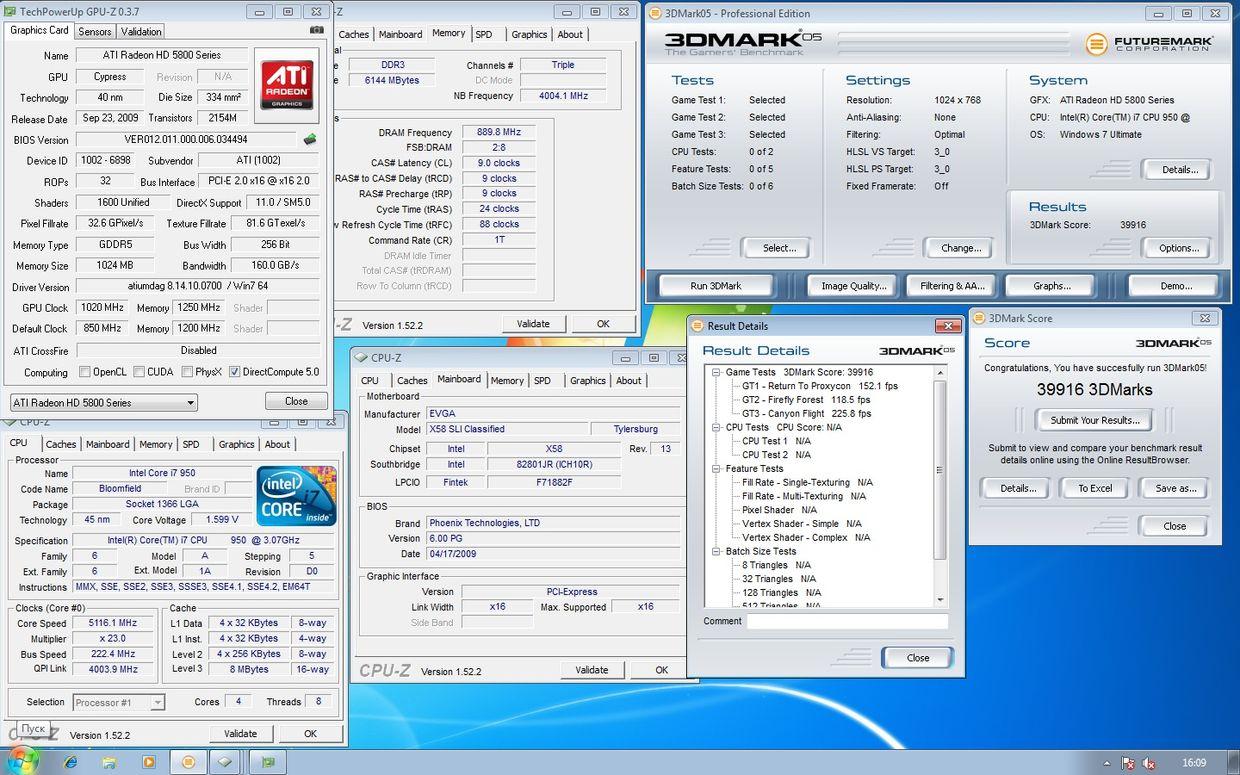
Task: Click the GPU-Z Close button
Action: tap(296, 401)
